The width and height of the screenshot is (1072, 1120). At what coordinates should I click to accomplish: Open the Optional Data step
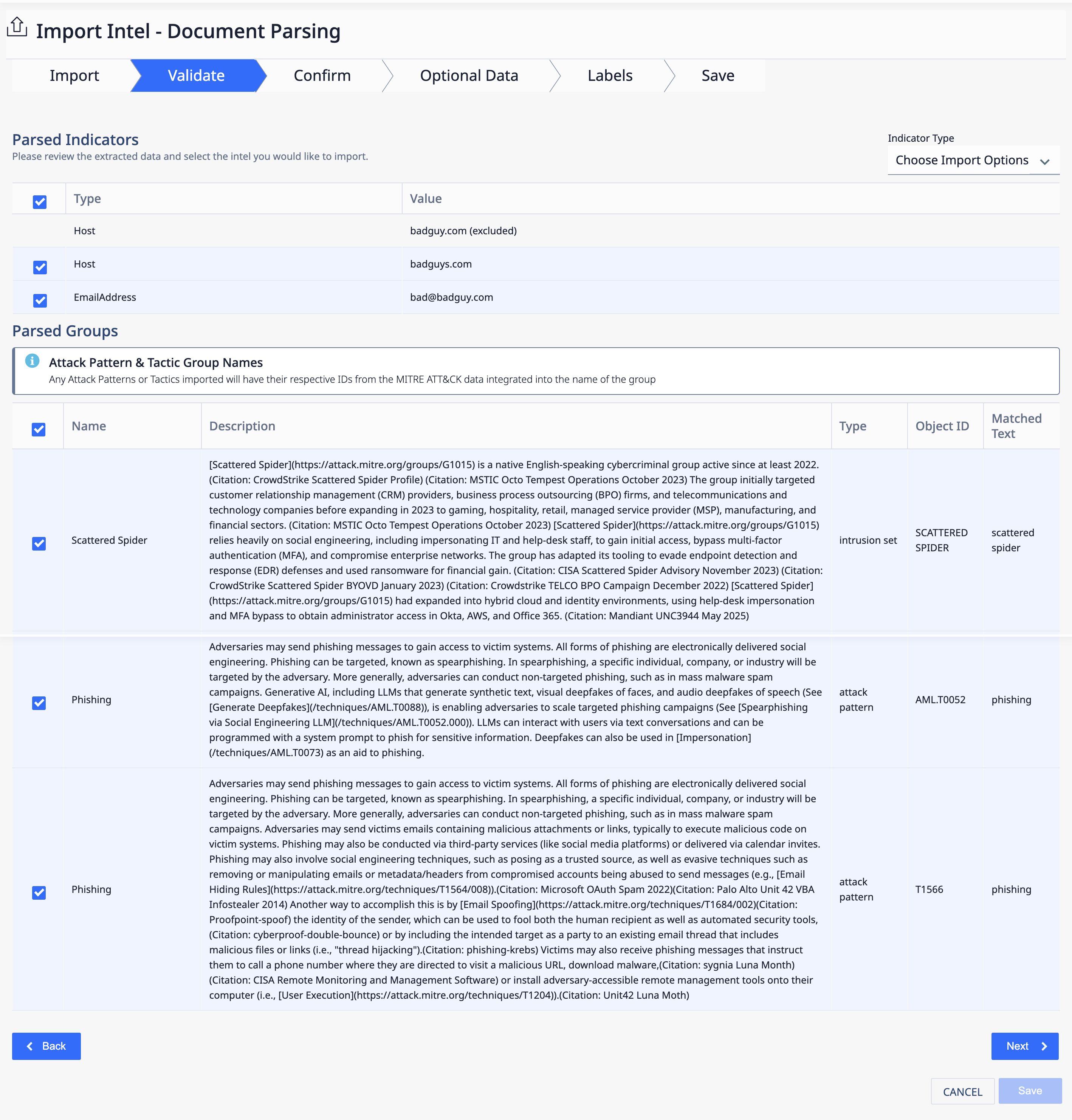pyautogui.click(x=469, y=76)
